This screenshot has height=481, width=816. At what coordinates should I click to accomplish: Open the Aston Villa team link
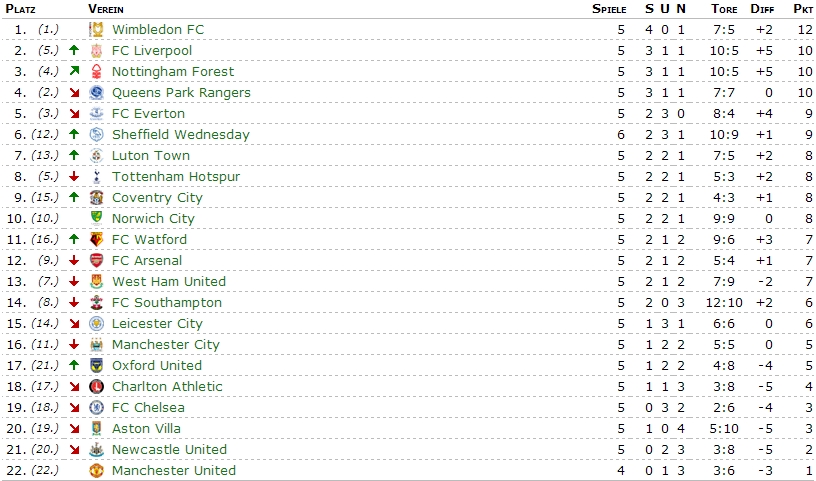click(146, 428)
